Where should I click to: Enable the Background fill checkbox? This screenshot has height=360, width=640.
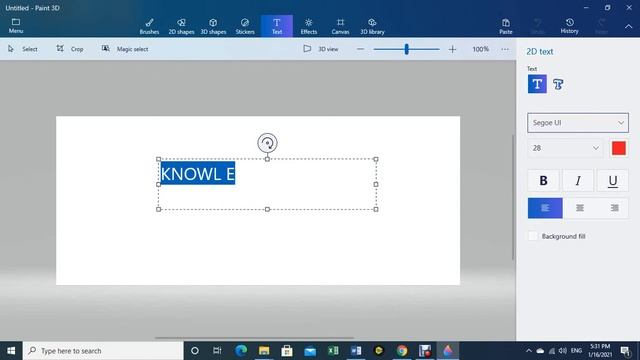[x=533, y=236]
